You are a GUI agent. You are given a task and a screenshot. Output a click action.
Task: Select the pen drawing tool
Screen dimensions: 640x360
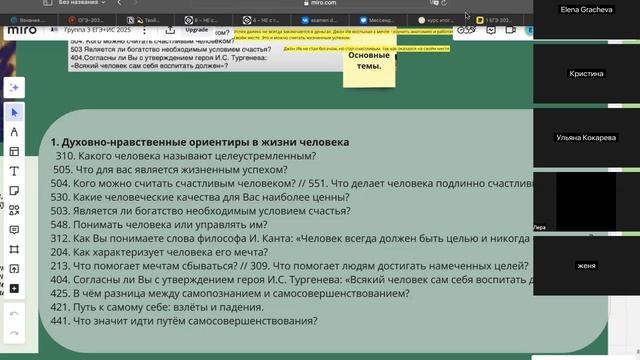point(14,132)
